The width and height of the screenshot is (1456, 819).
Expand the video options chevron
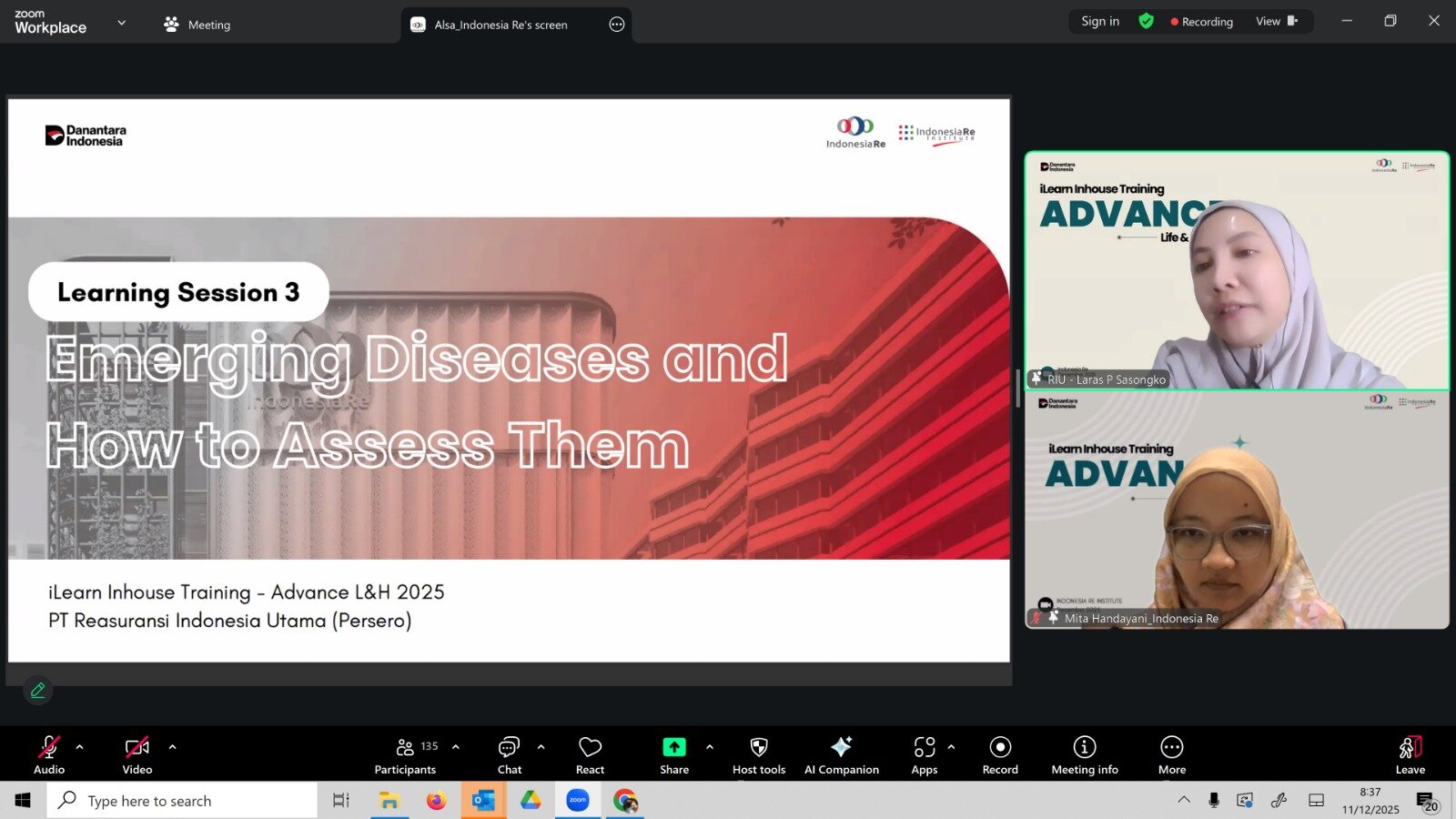(173, 747)
